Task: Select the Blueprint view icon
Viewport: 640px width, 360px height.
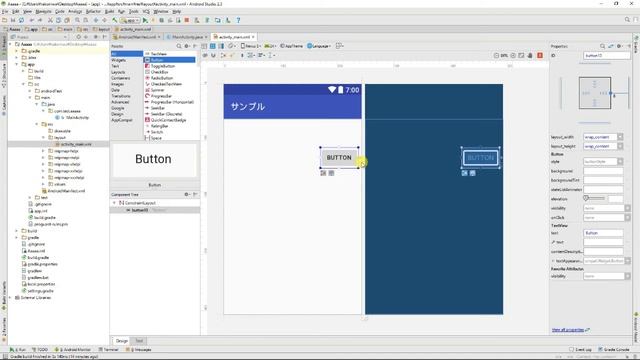Action: tap(212, 46)
